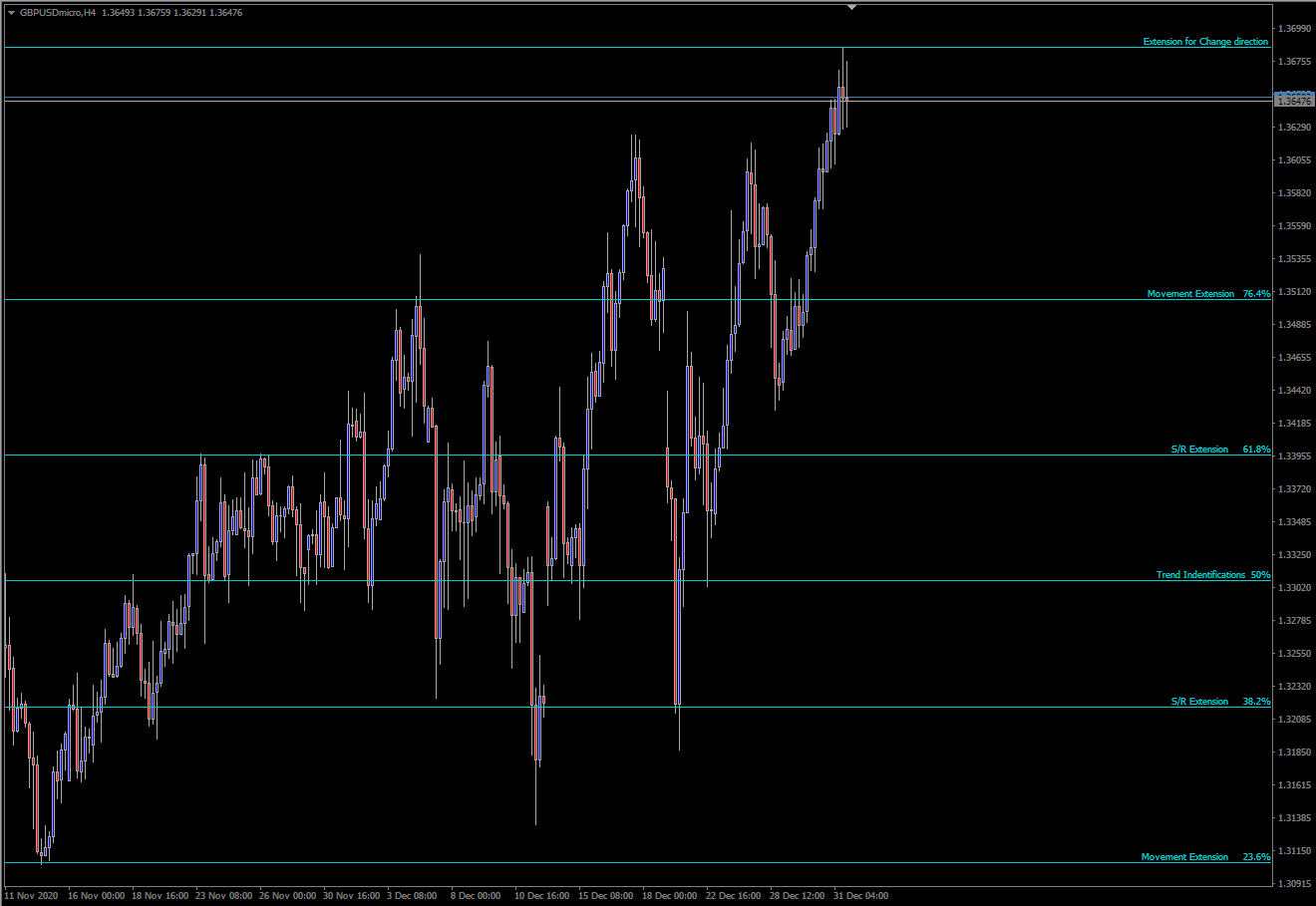Click the 1.35820 price axis label
This screenshot has height=906, width=1316.
[1293, 193]
